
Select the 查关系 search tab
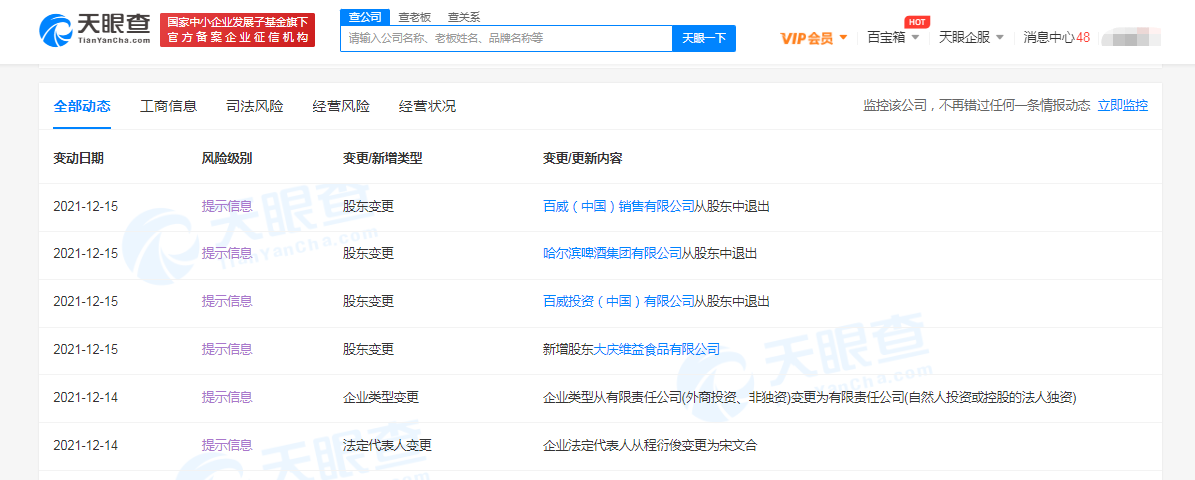[x=464, y=17]
